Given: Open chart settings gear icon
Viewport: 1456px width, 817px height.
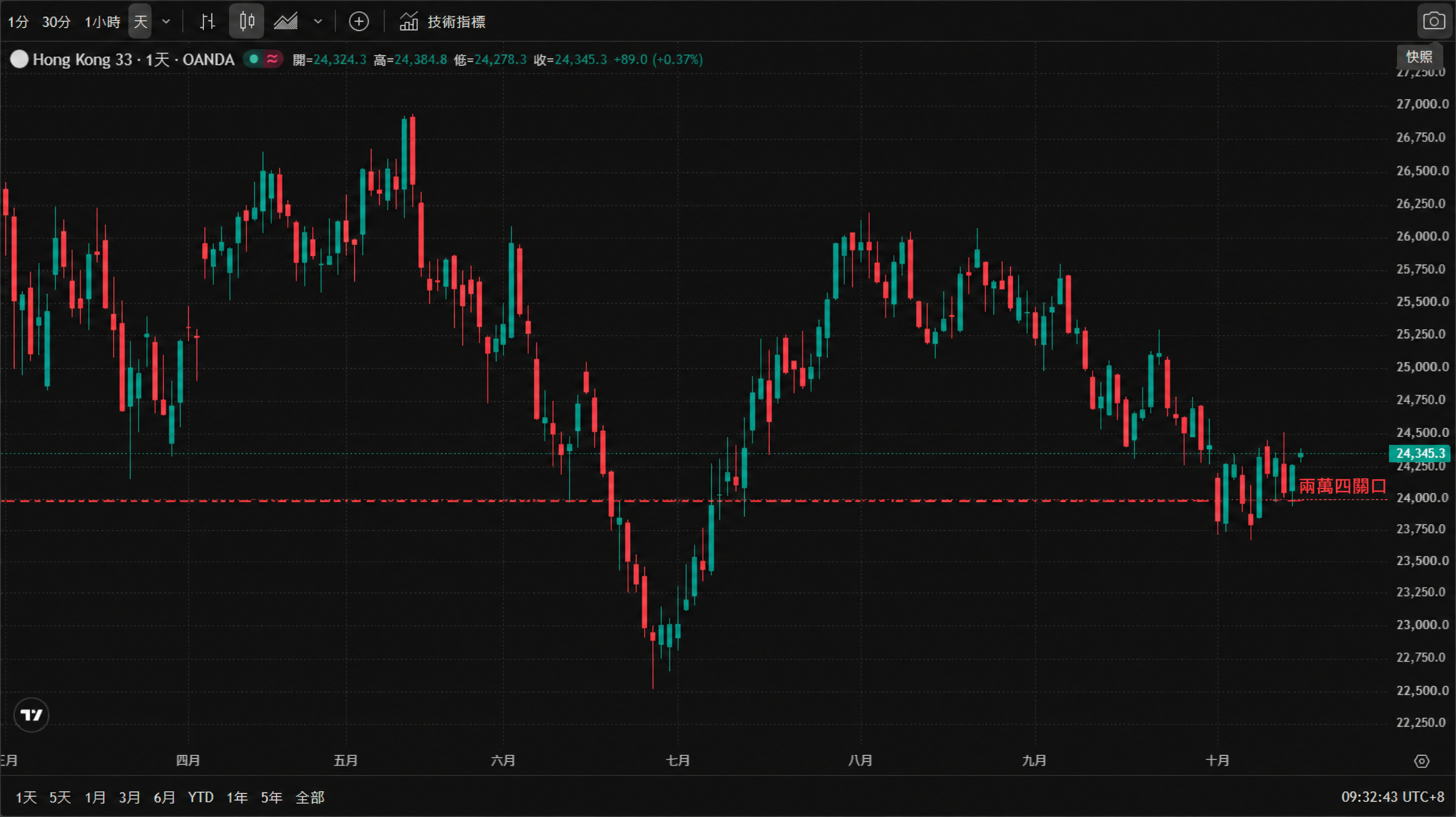Looking at the screenshot, I should pos(1421,762).
